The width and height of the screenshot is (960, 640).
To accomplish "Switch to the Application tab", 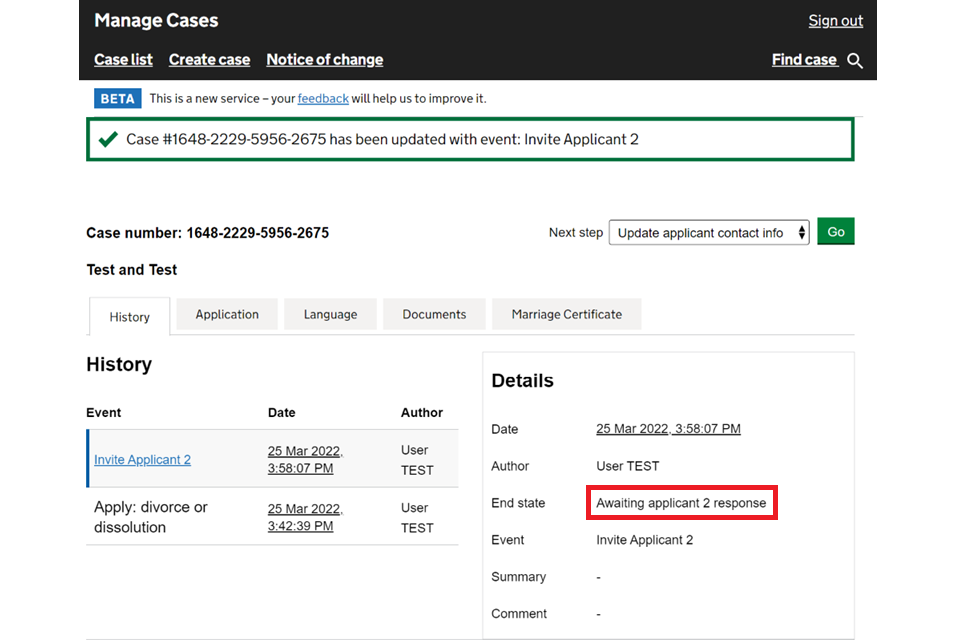I will point(227,314).
